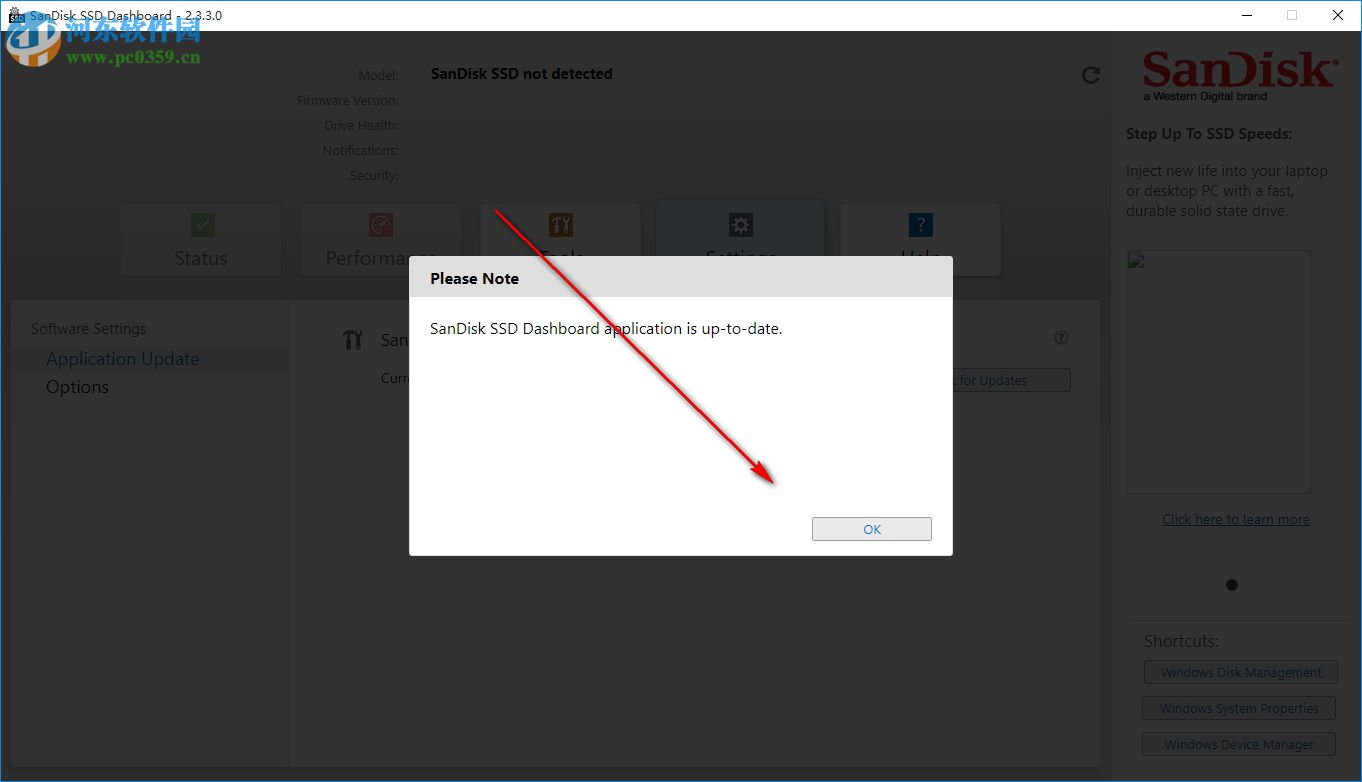This screenshot has width=1362, height=782.
Task: Launch Windows System Properties shortcut
Action: click(1239, 708)
